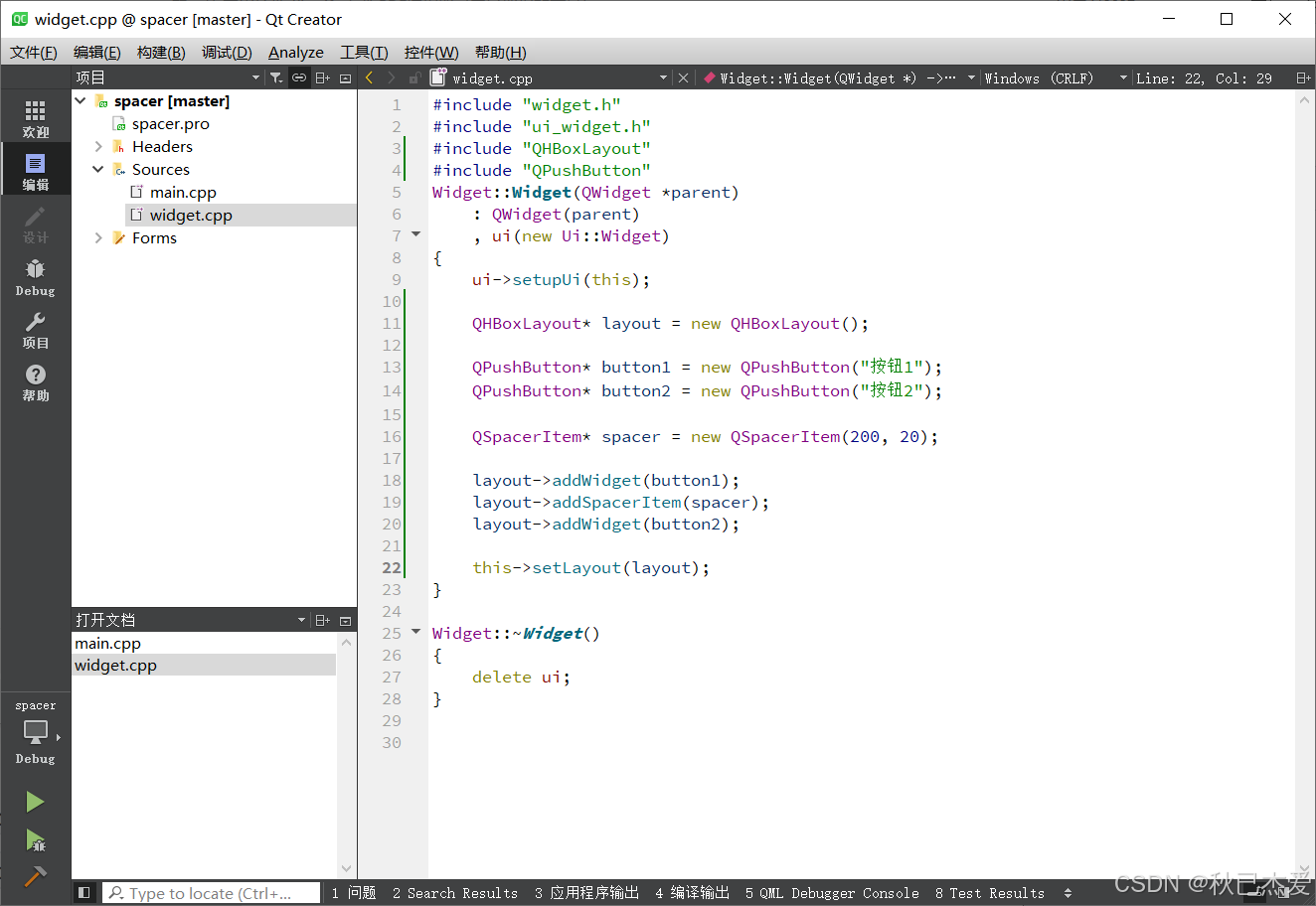Click the Help mode icon in the sidebar
This screenshot has height=906, width=1316.
(35, 377)
